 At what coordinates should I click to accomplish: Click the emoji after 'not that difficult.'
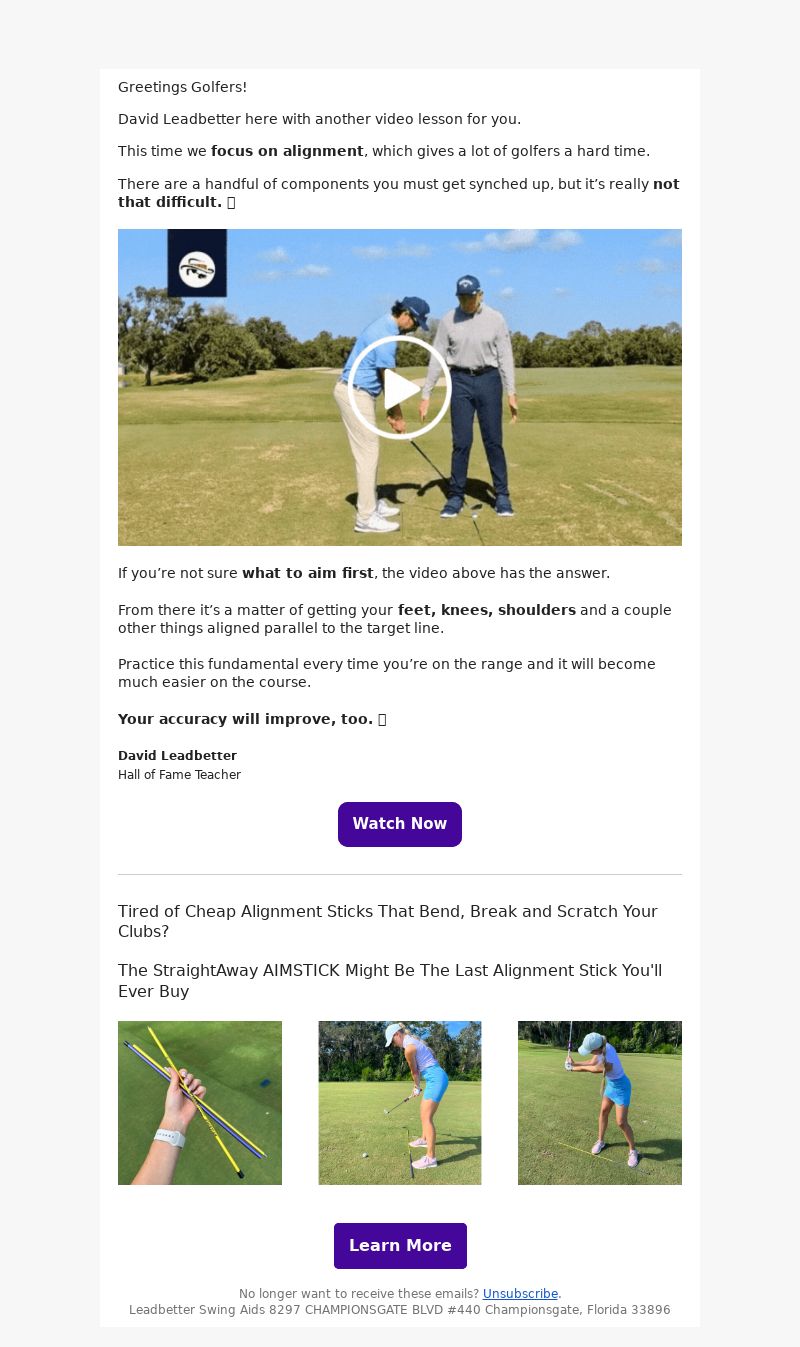coord(231,202)
